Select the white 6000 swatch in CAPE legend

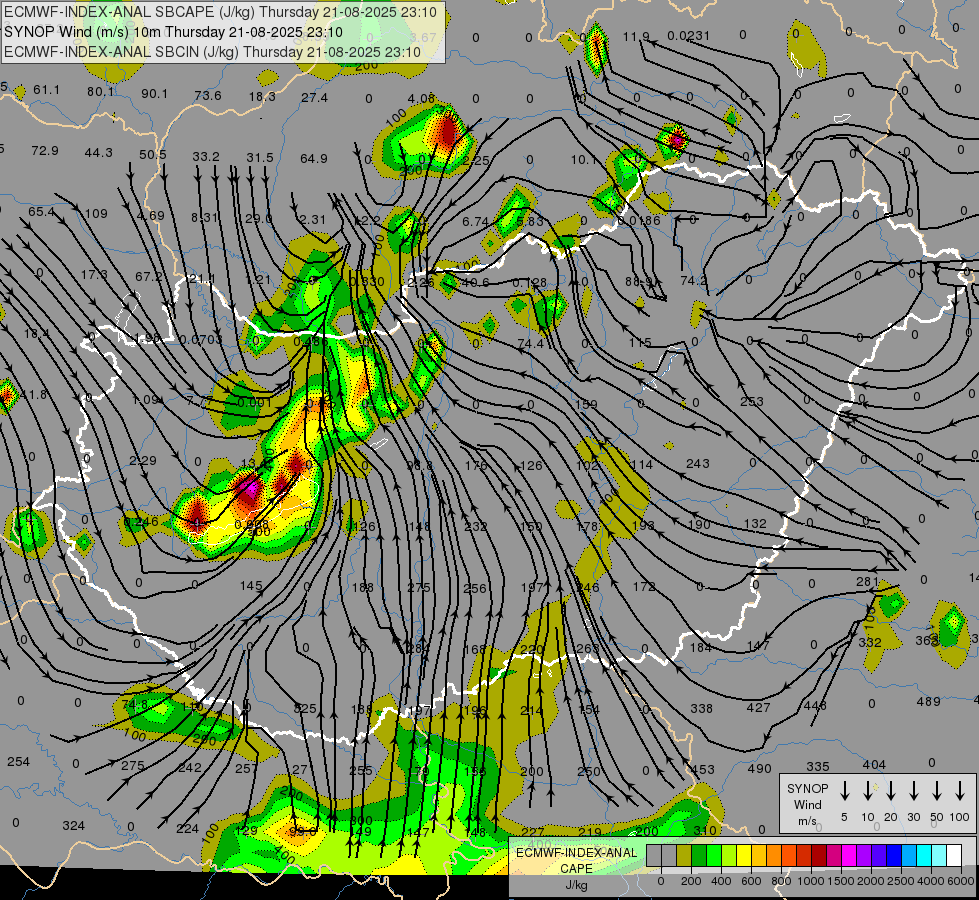[954, 856]
